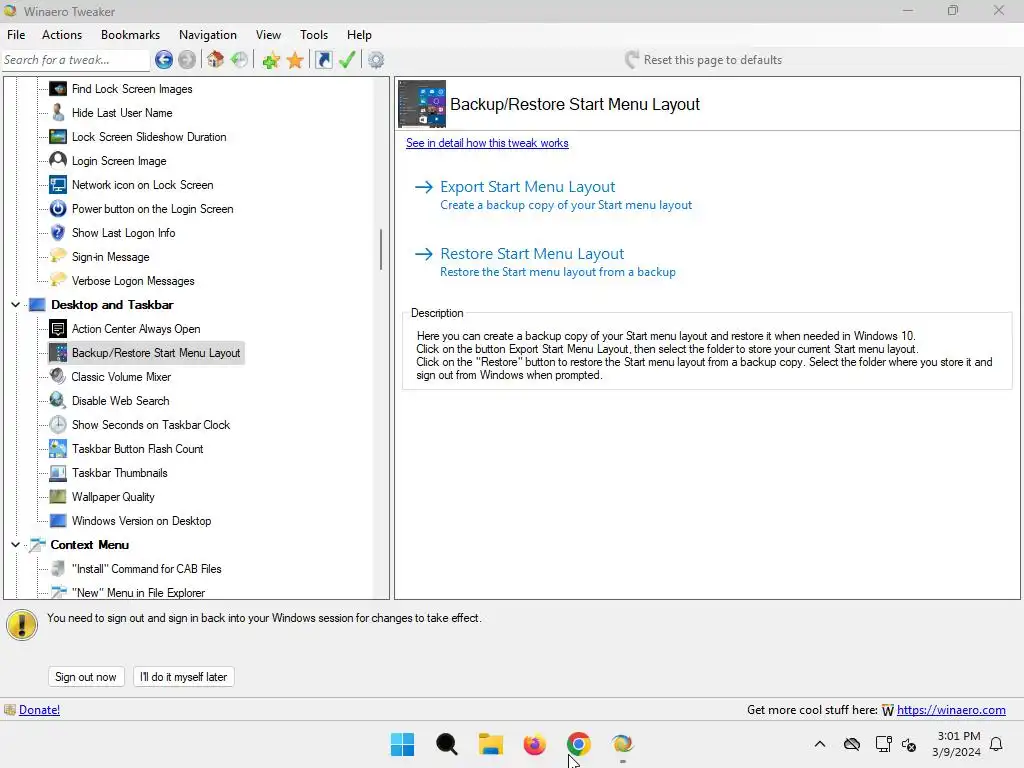Click the Login Screen Image icon
1024x768 pixels.
(58, 161)
